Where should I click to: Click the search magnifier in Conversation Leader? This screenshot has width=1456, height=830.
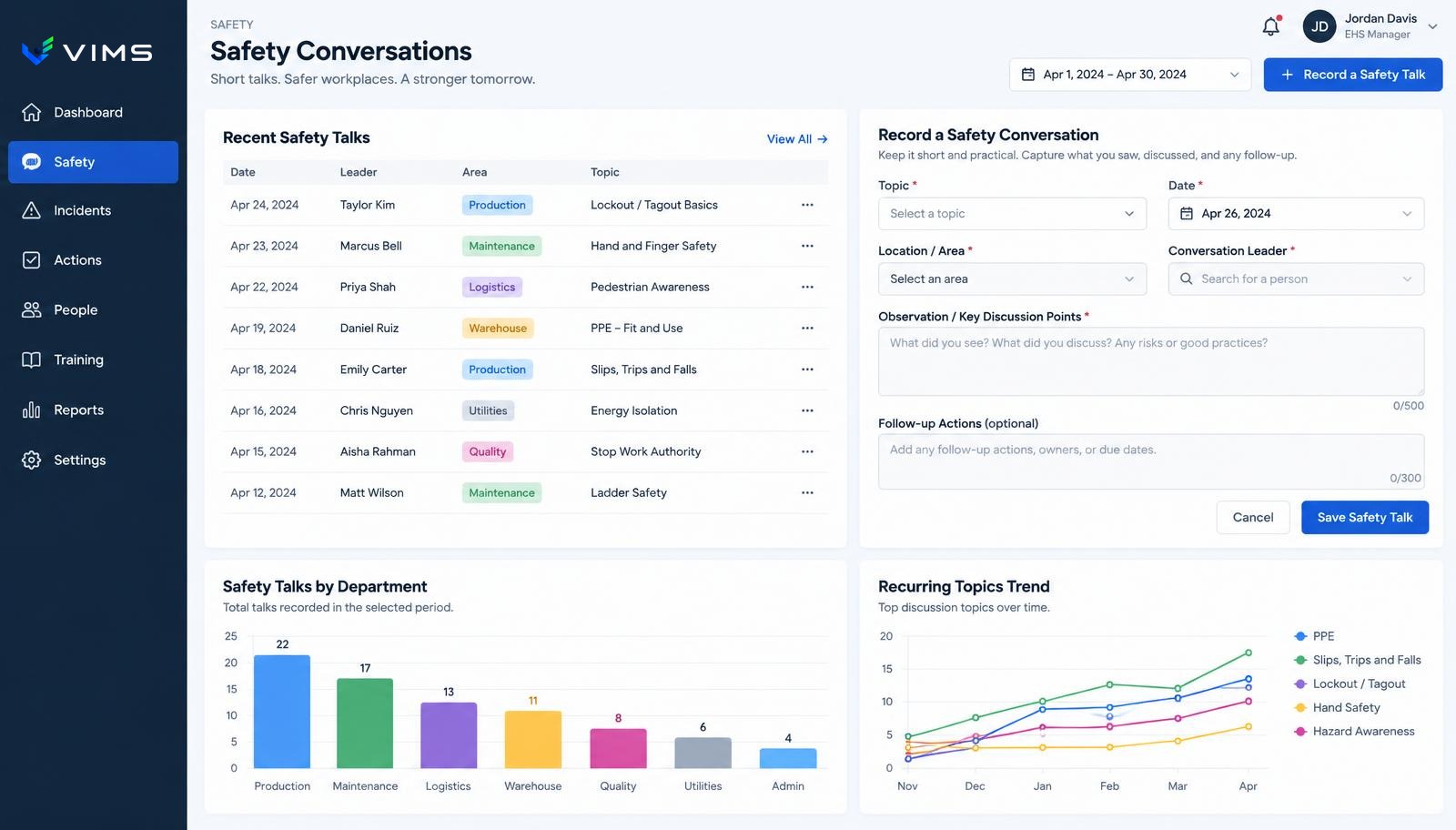[1187, 278]
